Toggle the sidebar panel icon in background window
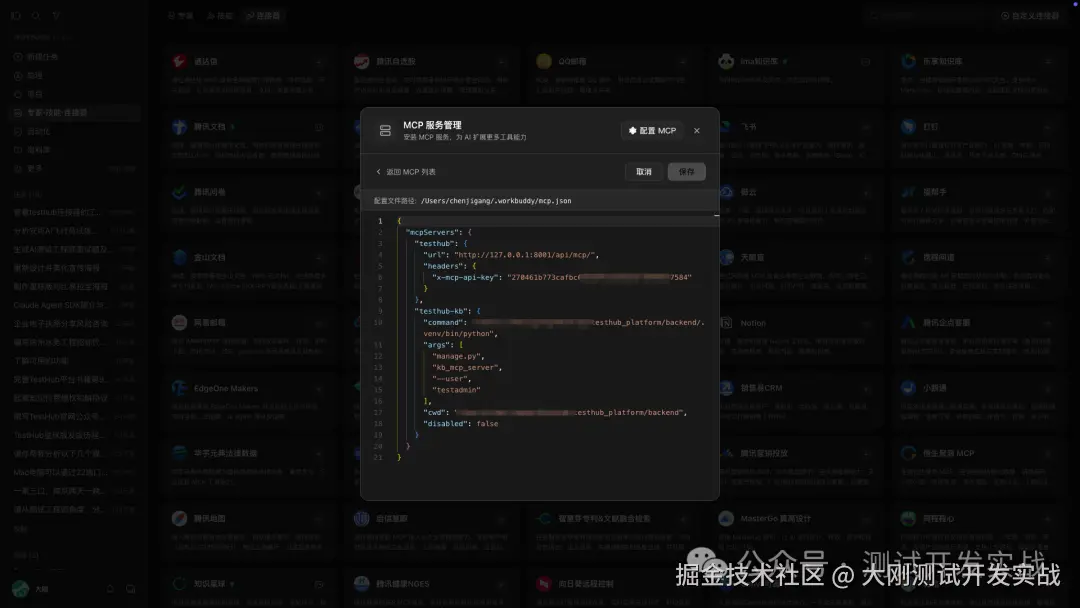Image resolution: width=1080 pixels, height=608 pixels. [17, 15]
